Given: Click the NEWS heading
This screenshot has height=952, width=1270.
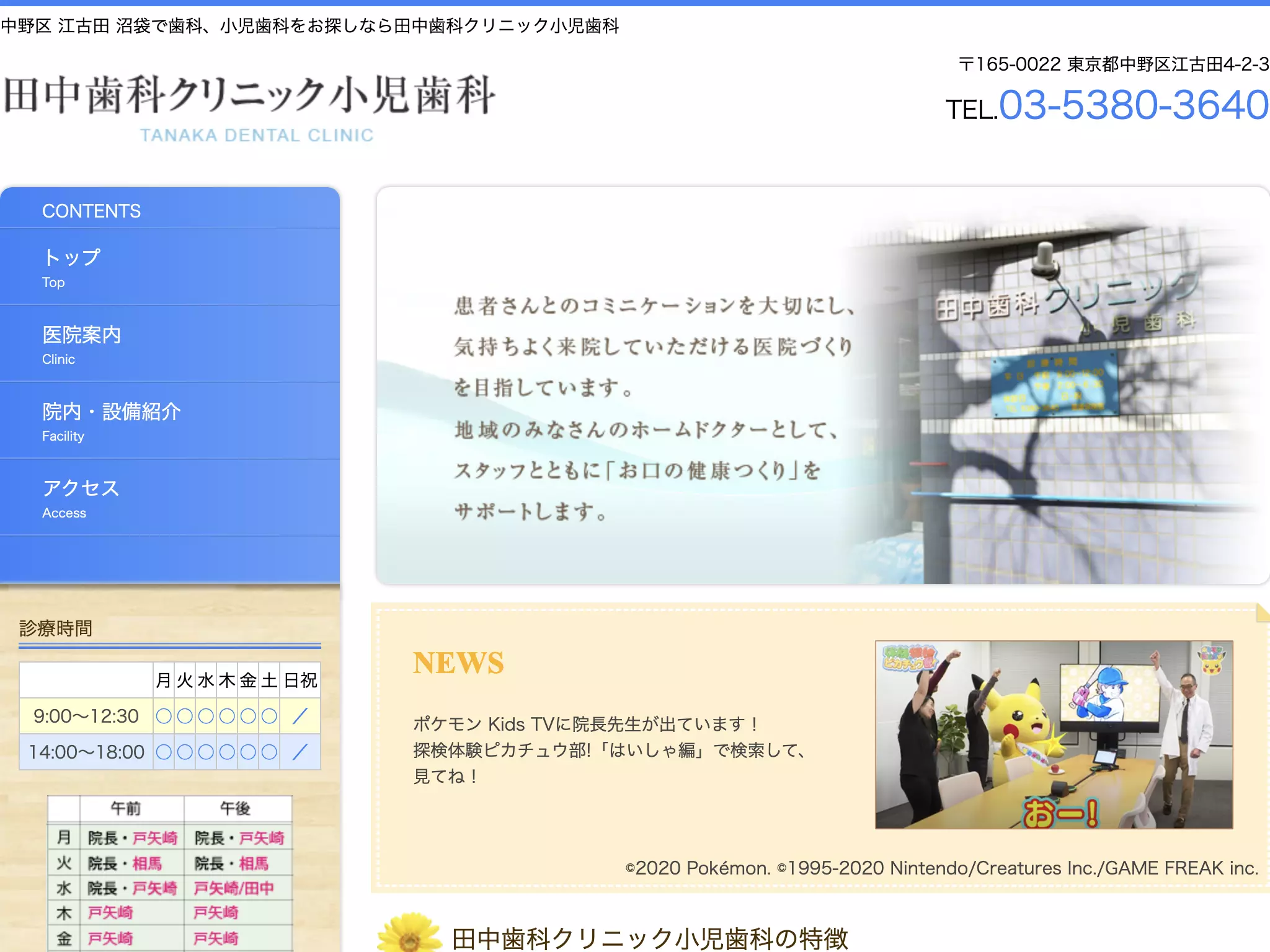Looking at the screenshot, I should pyautogui.click(x=458, y=663).
